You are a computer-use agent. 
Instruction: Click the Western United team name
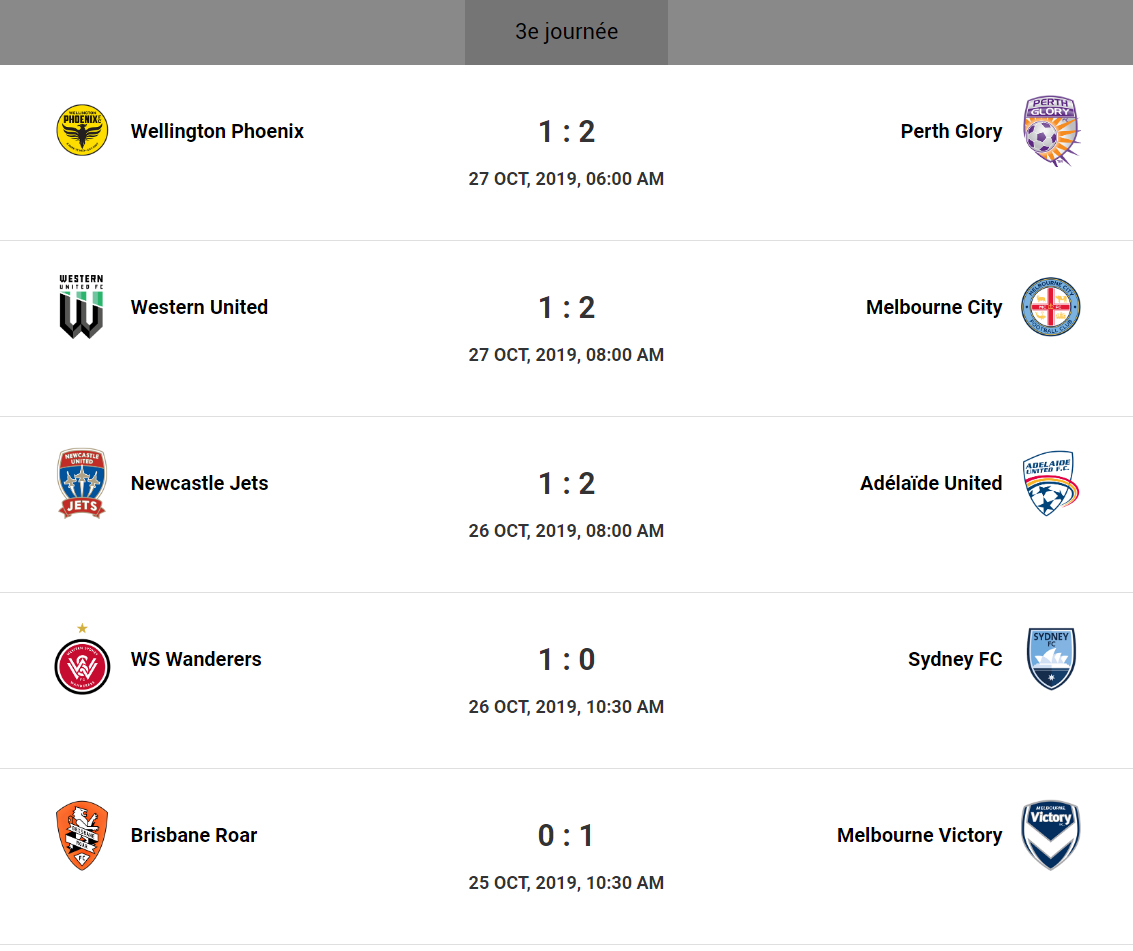(199, 307)
